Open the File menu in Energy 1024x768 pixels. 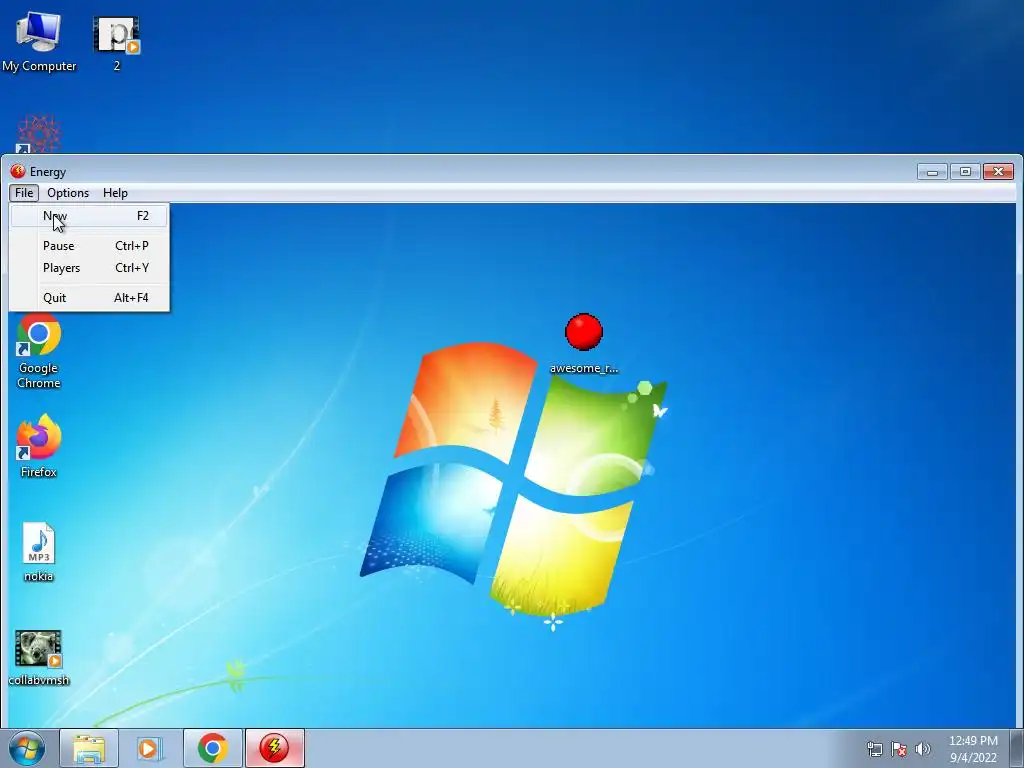(x=24, y=193)
